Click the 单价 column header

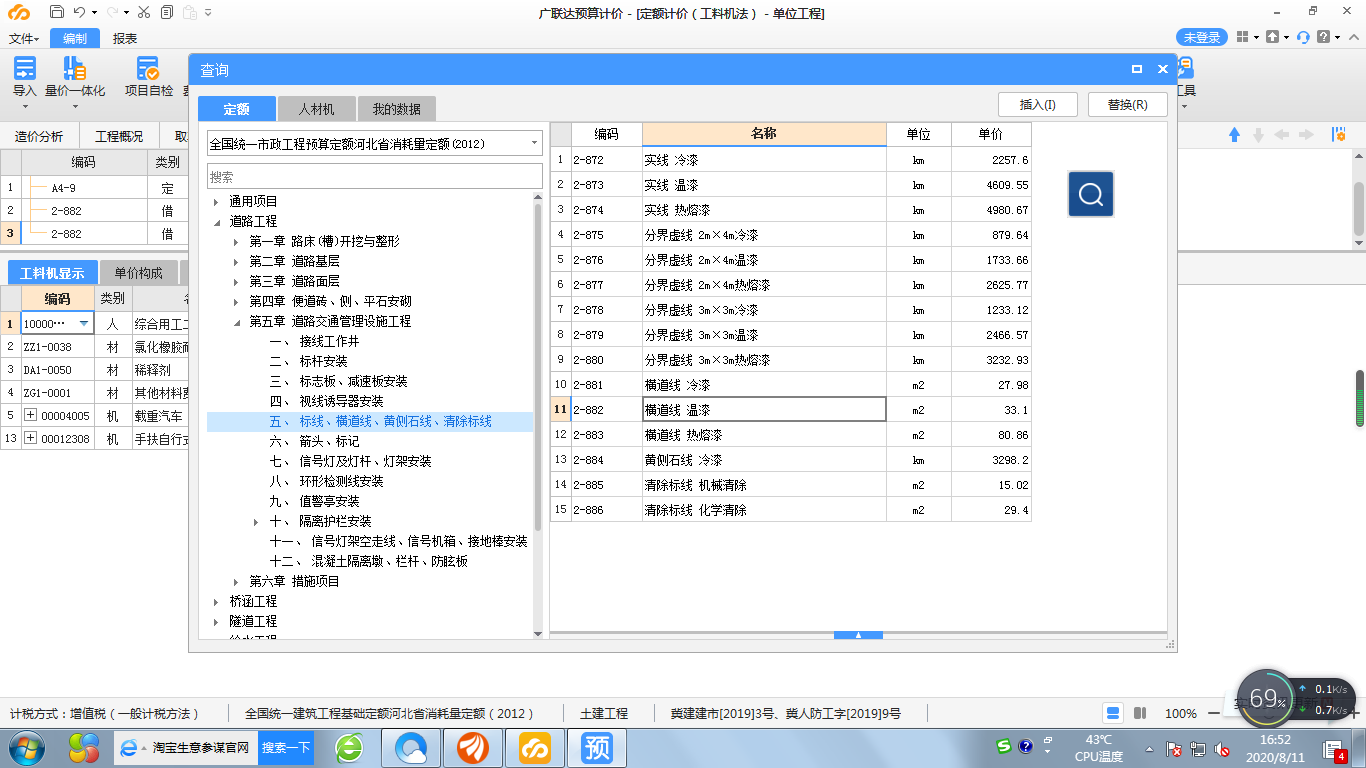990,134
